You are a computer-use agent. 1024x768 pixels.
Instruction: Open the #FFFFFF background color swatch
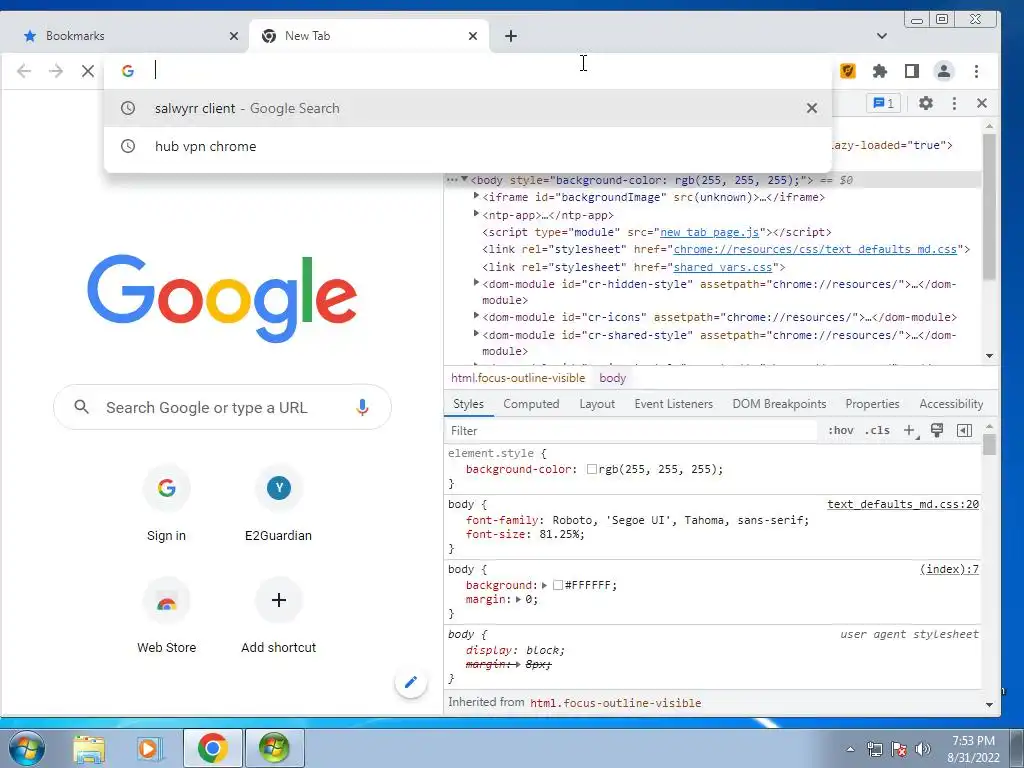coord(558,585)
